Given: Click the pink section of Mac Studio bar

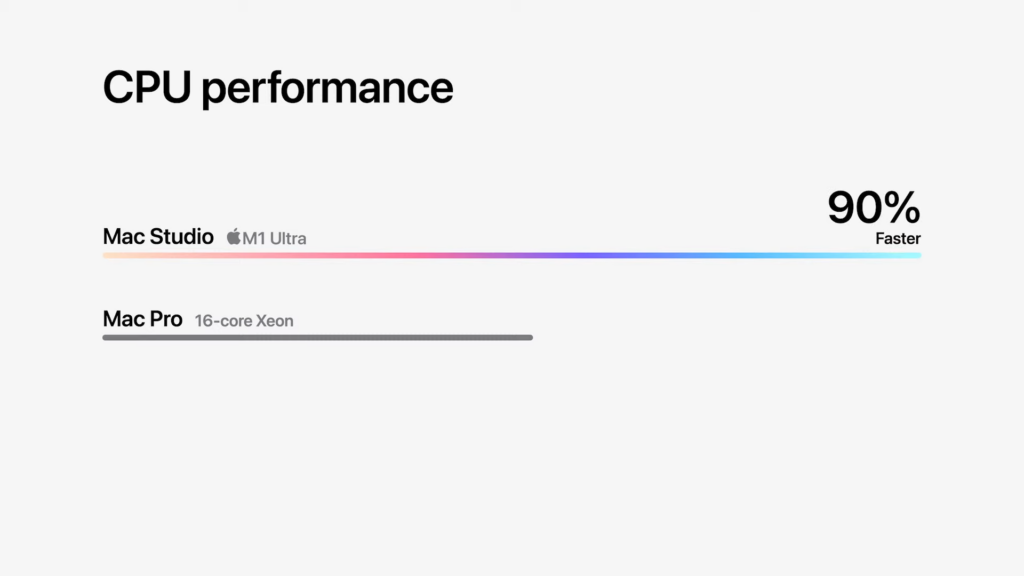Looking at the screenshot, I should (x=380, y=255).
